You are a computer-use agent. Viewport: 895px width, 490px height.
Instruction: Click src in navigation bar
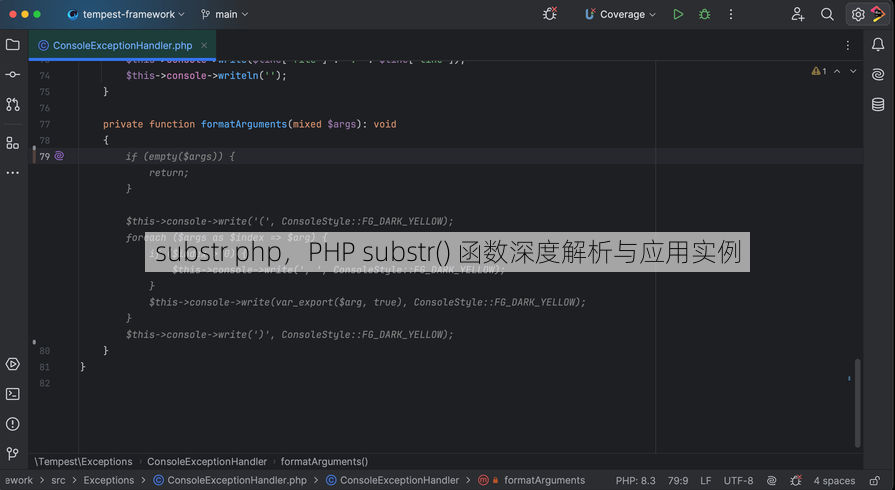[x=58, y=480]
